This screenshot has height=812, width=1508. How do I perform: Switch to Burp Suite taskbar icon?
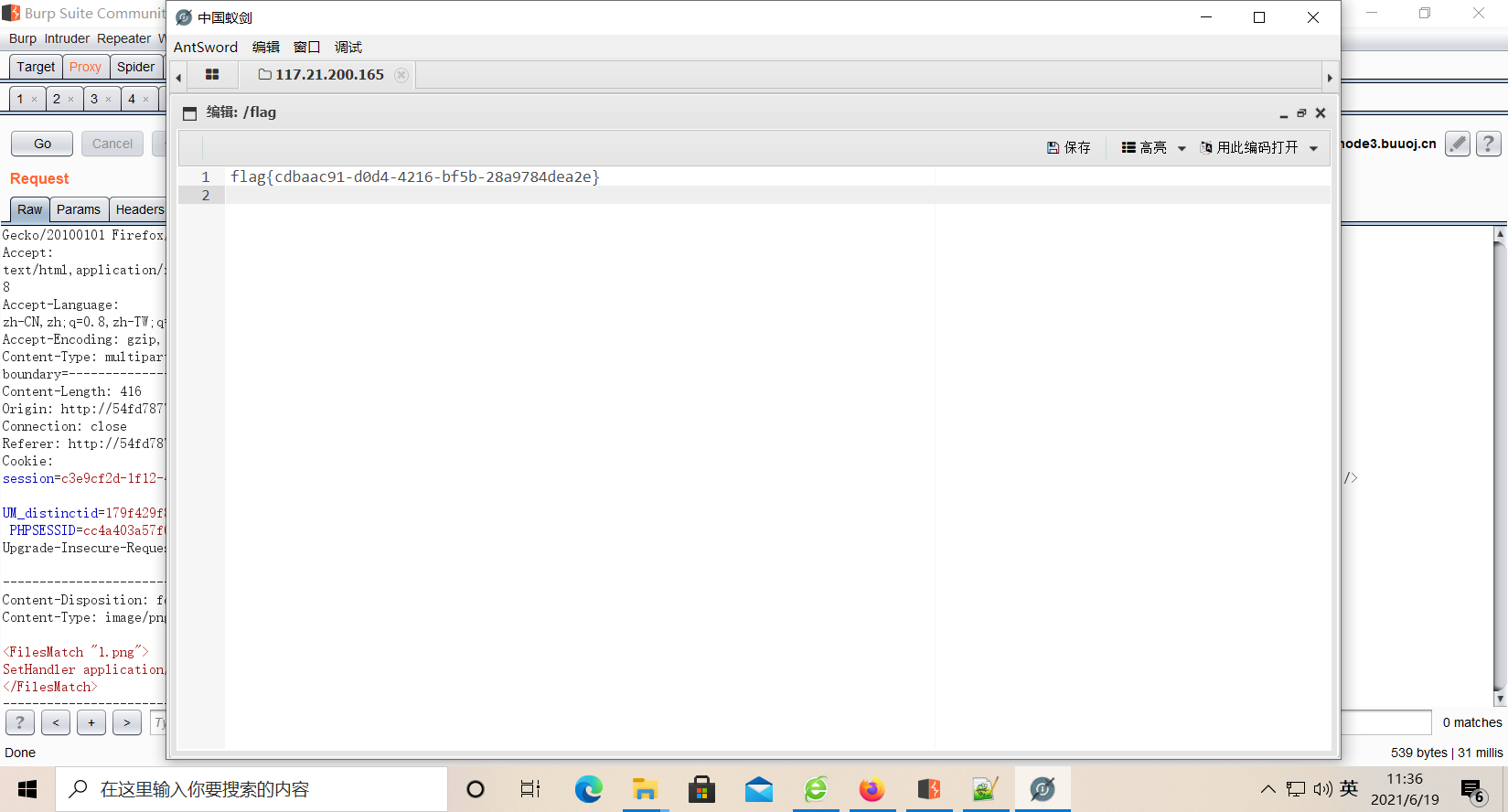(x=929, y=789)
